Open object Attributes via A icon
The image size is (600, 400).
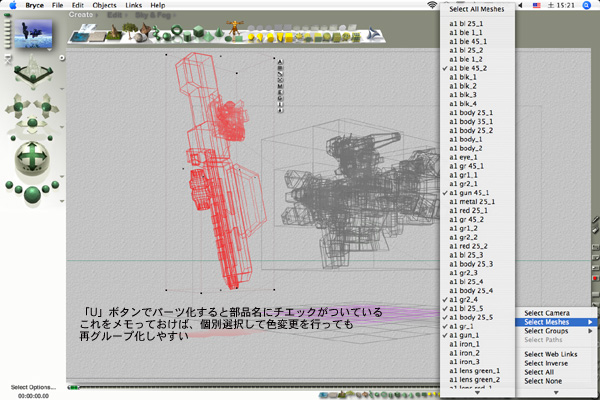click(280, 62)
